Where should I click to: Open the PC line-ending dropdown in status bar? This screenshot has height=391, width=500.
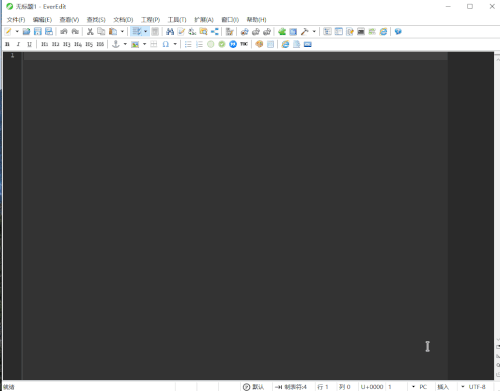(420, 387)
